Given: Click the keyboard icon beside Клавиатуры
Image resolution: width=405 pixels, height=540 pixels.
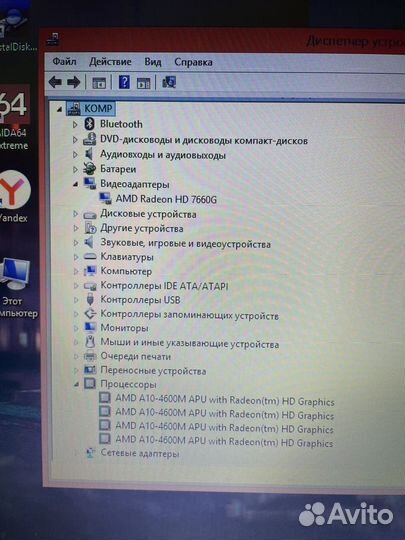Looking at the screenshot, I should coord(90,257).
